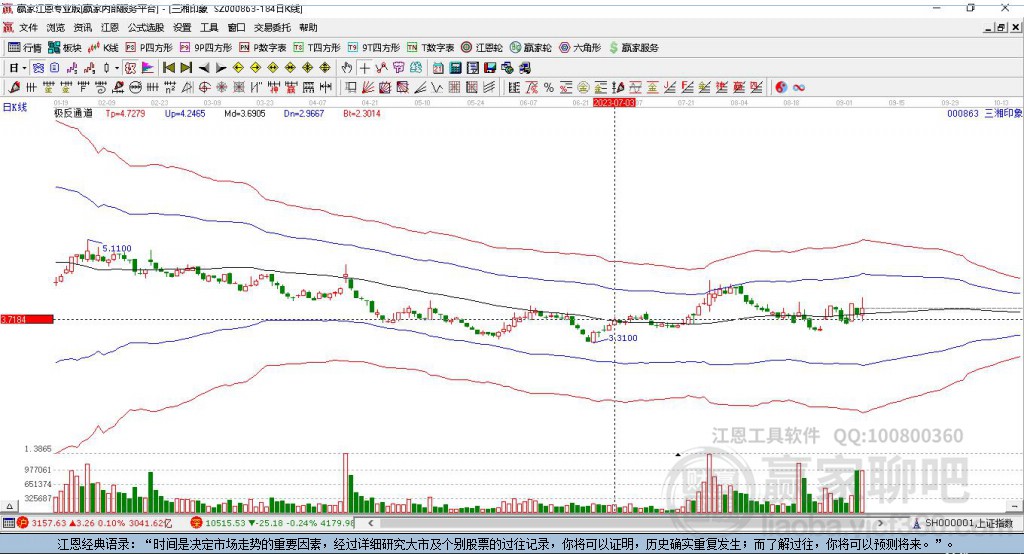The height and width of the screenshot is (554, 1024).
Task: Click the colorful flag icon
Action: (x=148, y=68)
